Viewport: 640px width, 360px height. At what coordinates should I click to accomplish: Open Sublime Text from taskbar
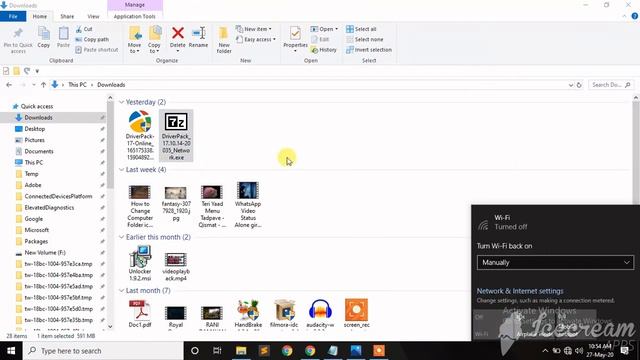[264, 351]
